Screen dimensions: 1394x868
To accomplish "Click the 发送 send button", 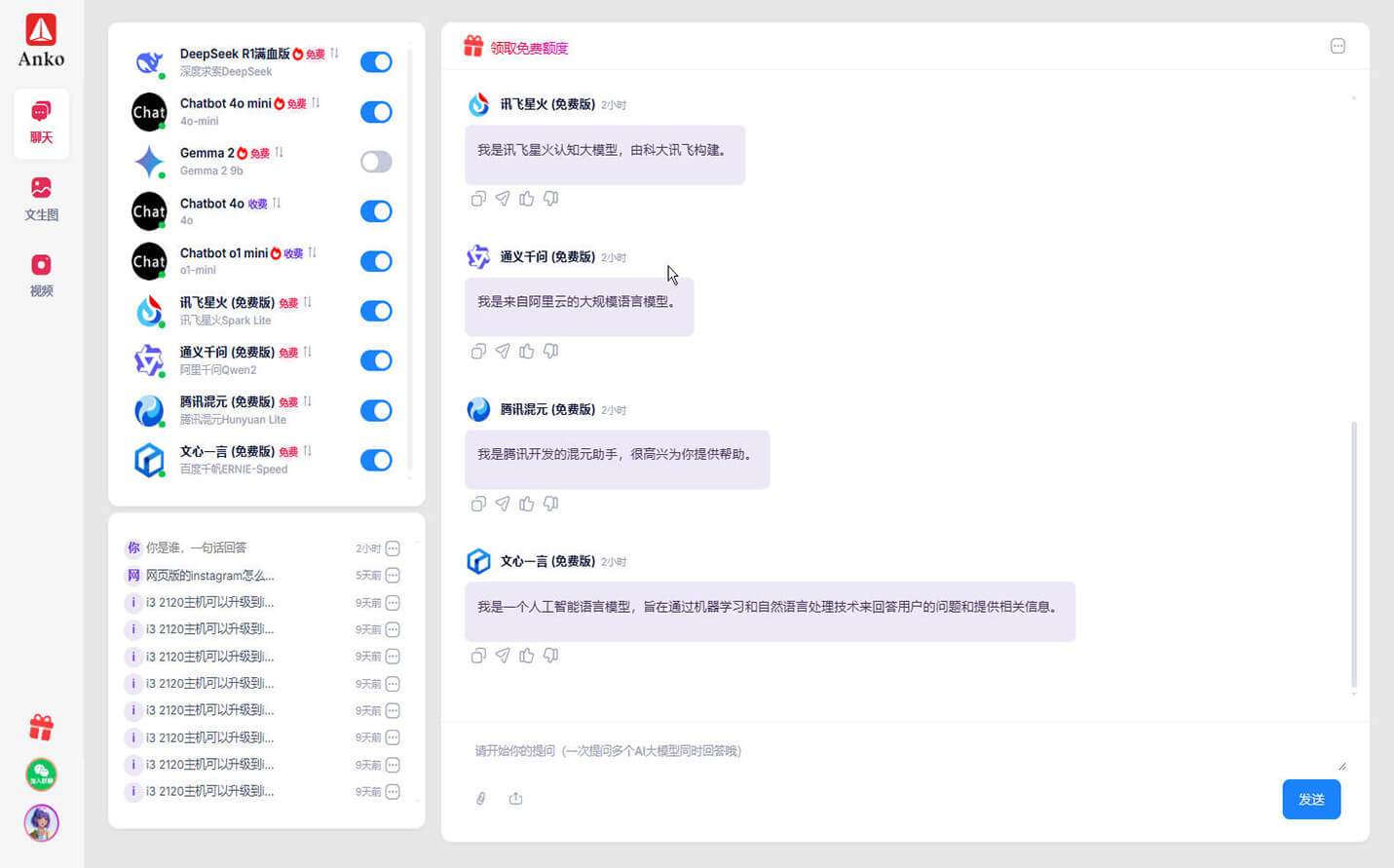I will tap(1311, 800).
